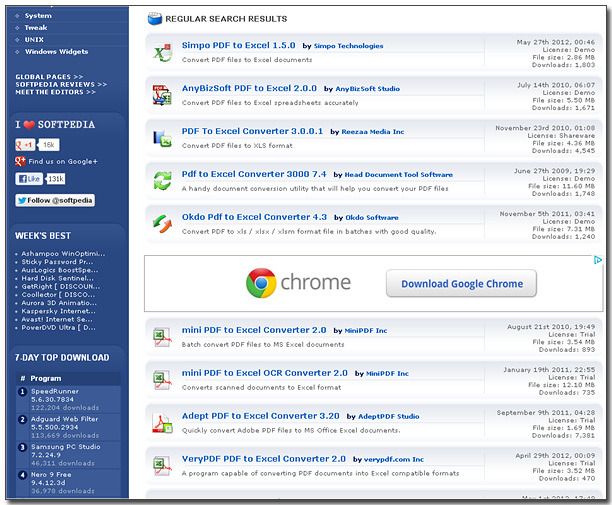Click the 131k Facebook like count bubble
This screenshot has width=612, height=505.
click(55, 179)
